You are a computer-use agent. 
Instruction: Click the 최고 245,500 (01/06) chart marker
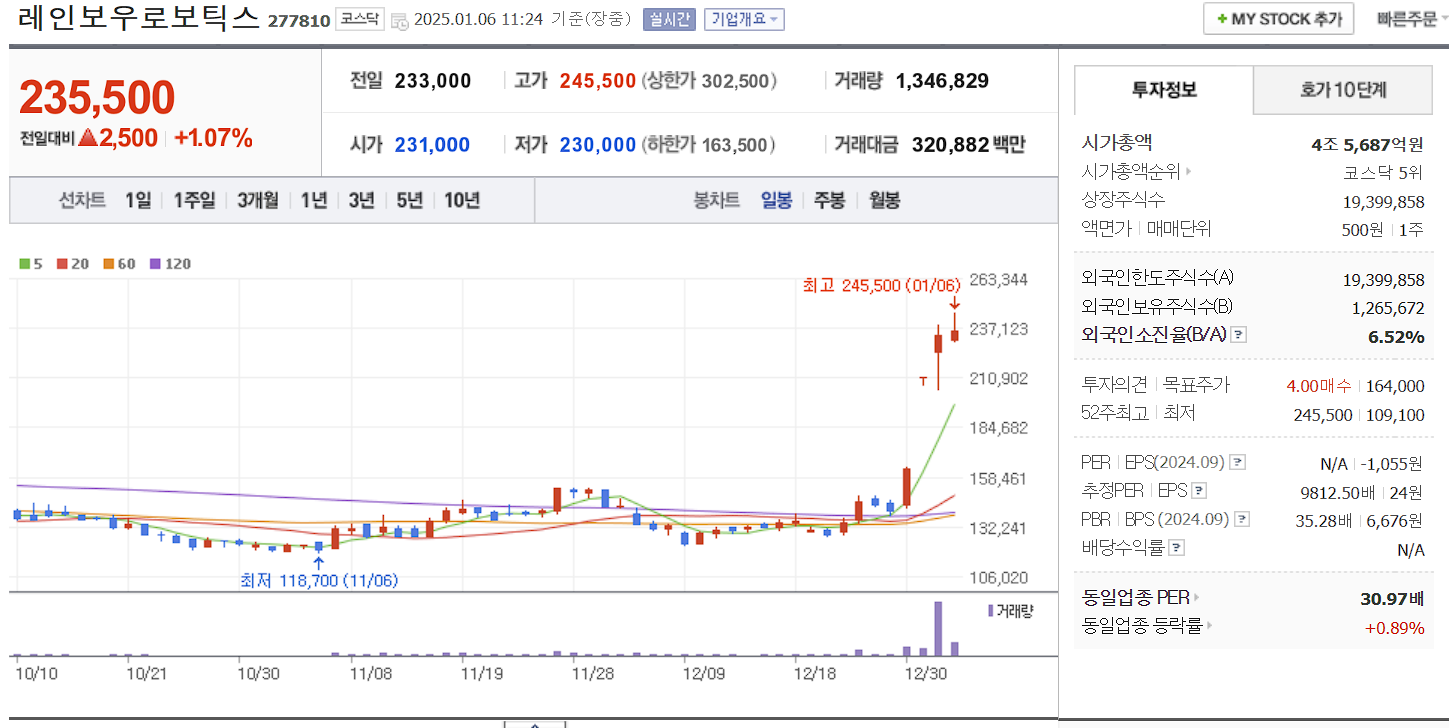(881, 286)
